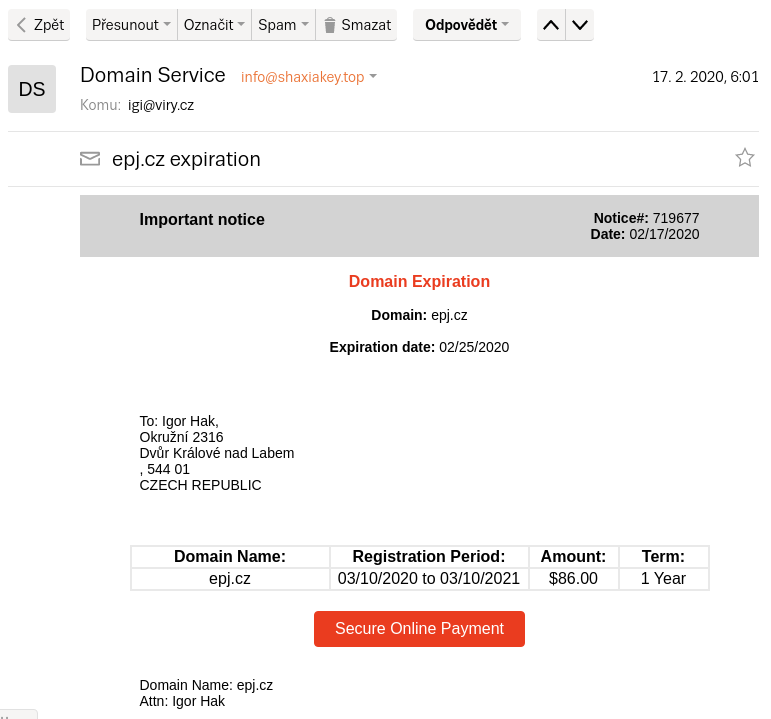Delete the message with Smazat
Image resolution: width=771 pixels, height=719 pixels.
click(x=356, y=25)
